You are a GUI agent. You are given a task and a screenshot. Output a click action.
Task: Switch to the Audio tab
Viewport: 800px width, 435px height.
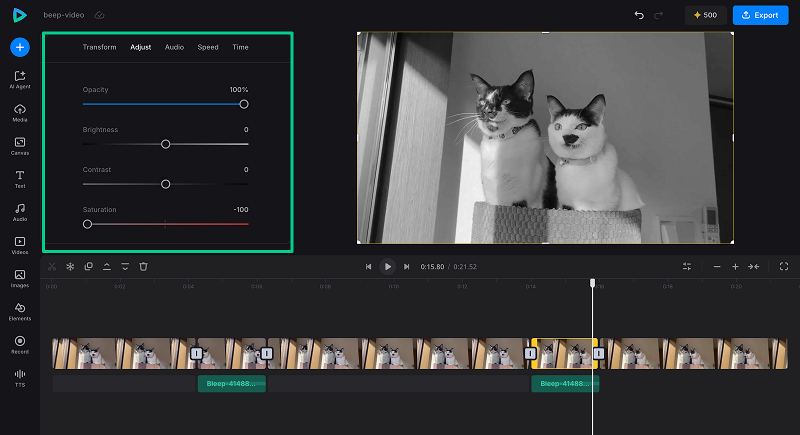tap(174, 47)
